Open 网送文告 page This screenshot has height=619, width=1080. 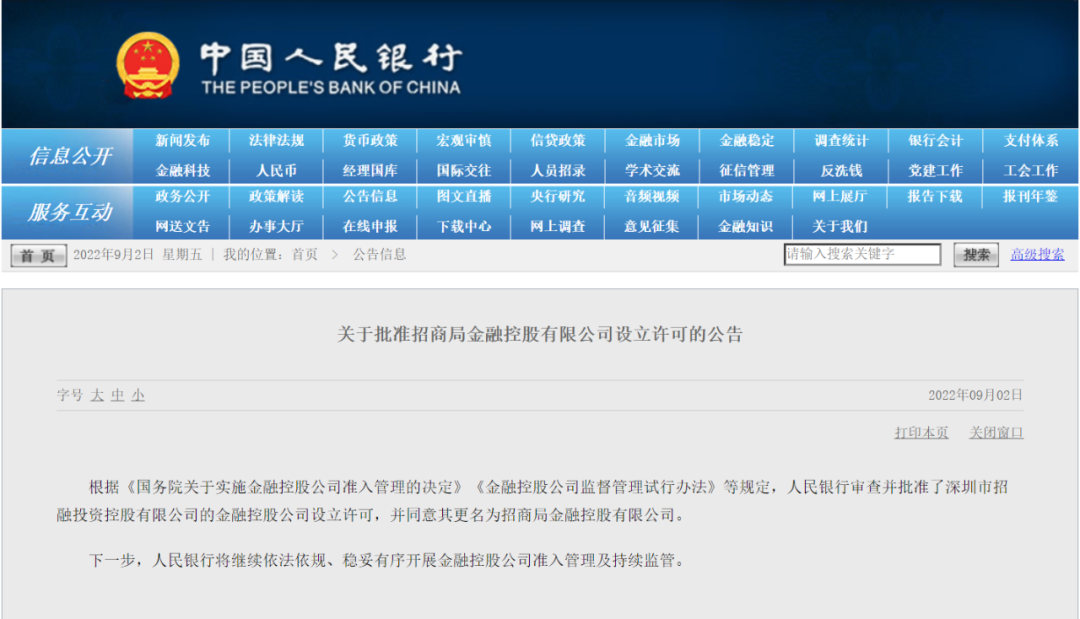point(183,226)
